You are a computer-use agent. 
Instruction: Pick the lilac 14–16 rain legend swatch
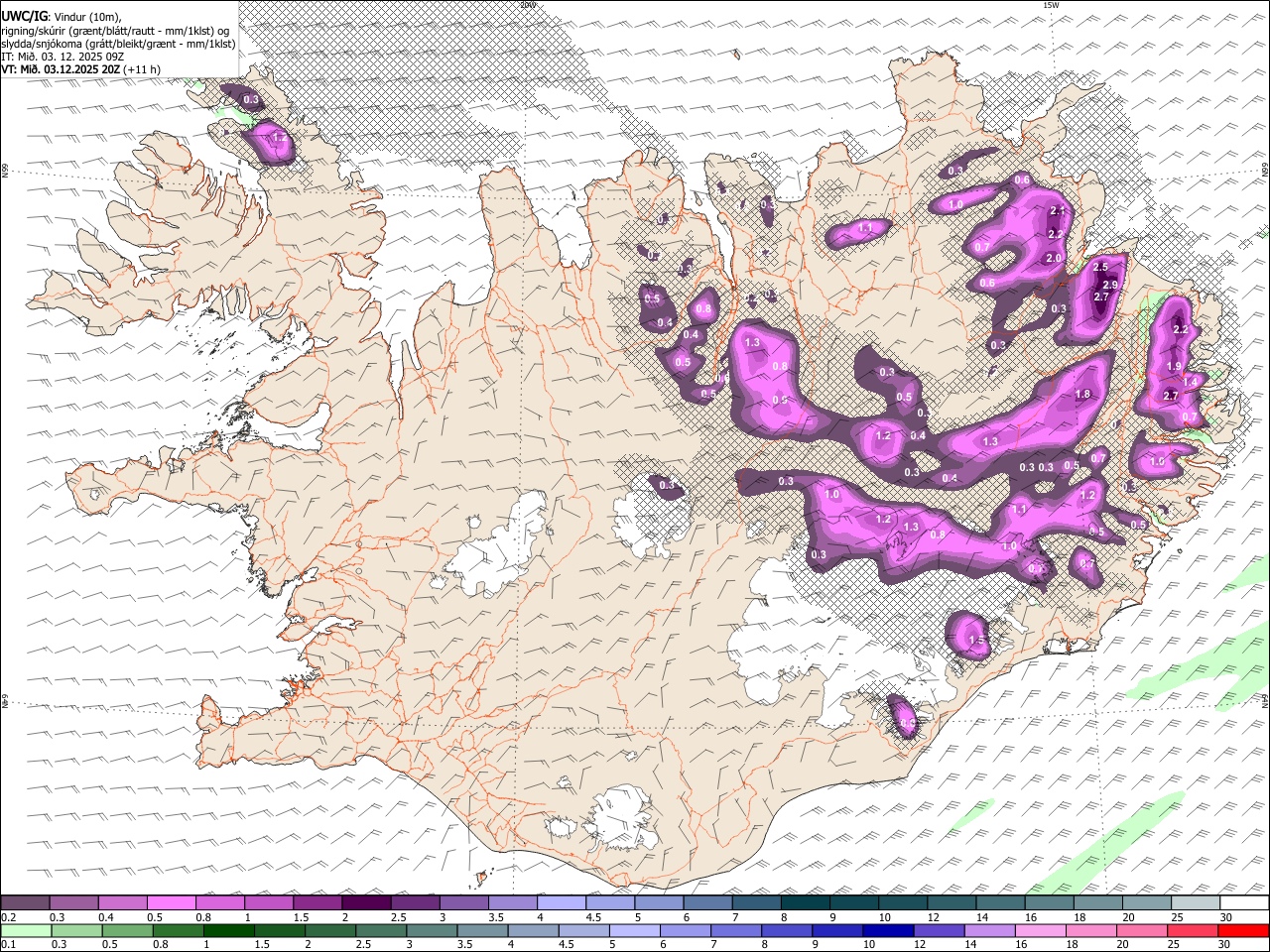988,930
